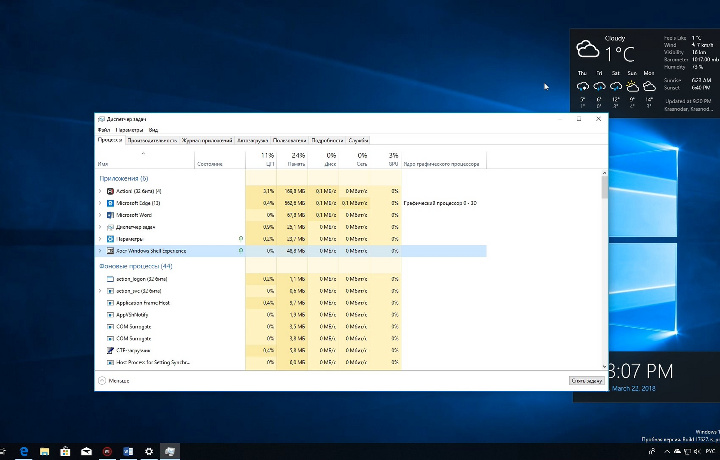Expand the Параметры process row
The height and width of the screenshot is (460, 720).
pyautogui.click(x=100, y=239)
